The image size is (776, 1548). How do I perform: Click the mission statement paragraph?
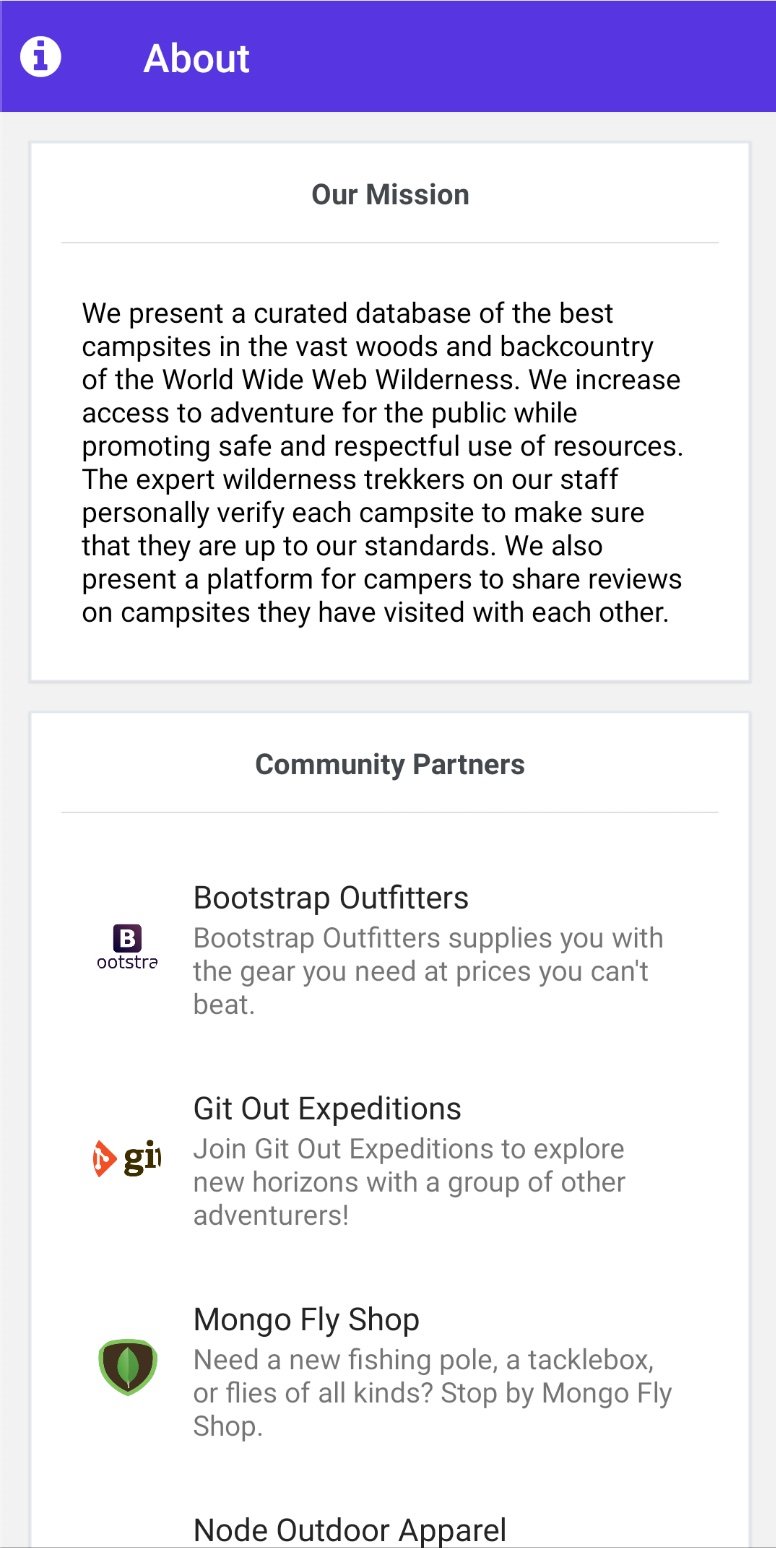pyautogui.click(x=382, y=462)
